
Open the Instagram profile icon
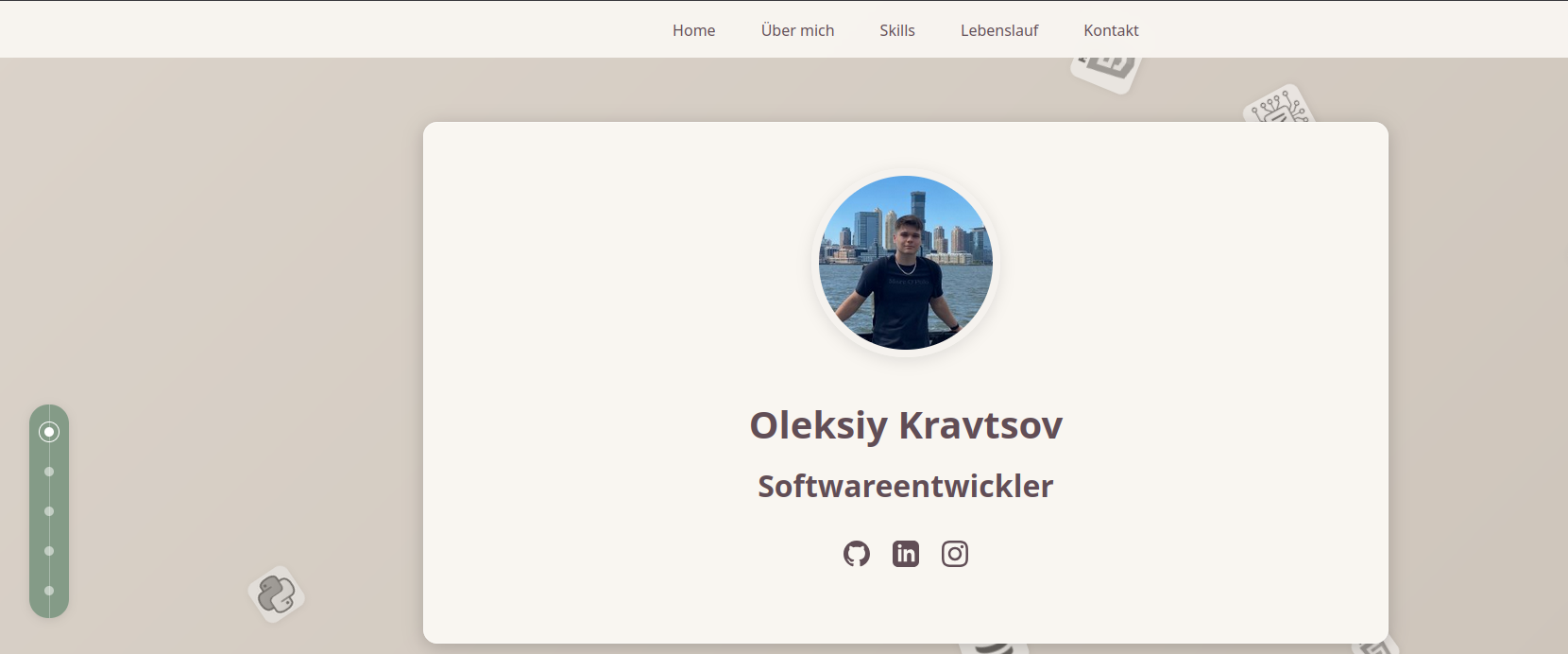[955, 554]
